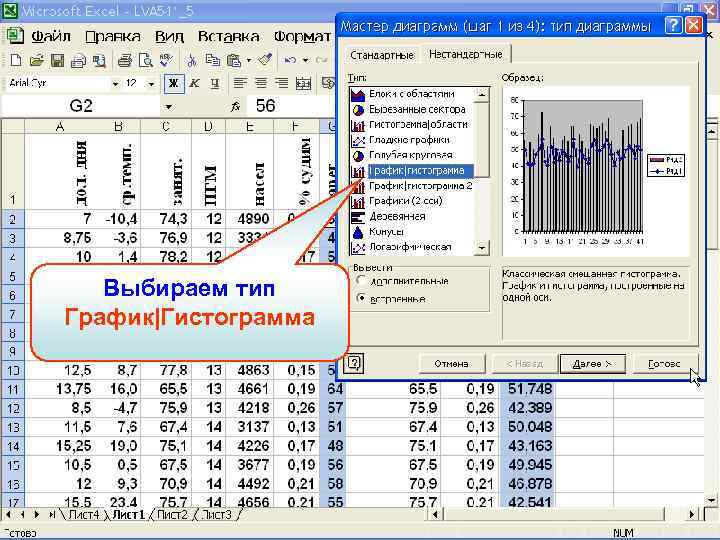This screenshot has height=540, width=720.
Task: Run spell check from the toolbar
Action: click(x=166, y=60)
